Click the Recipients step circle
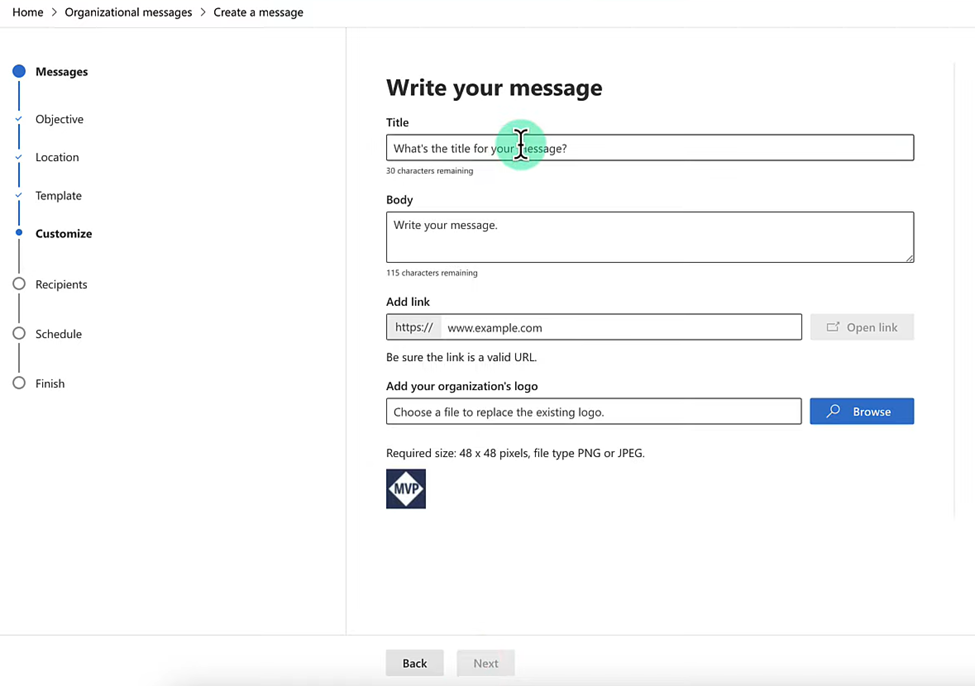 click(x=19, y=284)
